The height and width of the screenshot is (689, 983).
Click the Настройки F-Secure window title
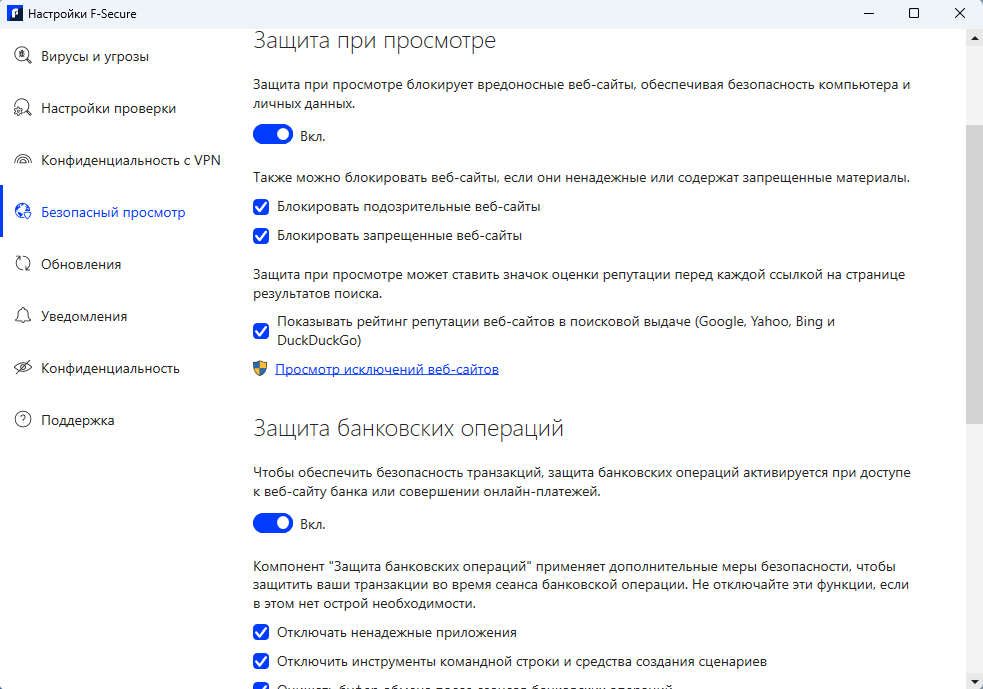(x=82, y=14)
